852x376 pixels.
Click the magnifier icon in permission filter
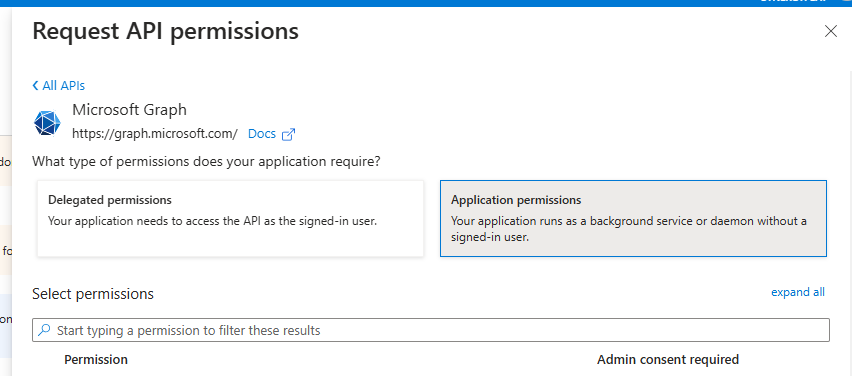coord(45,330)
